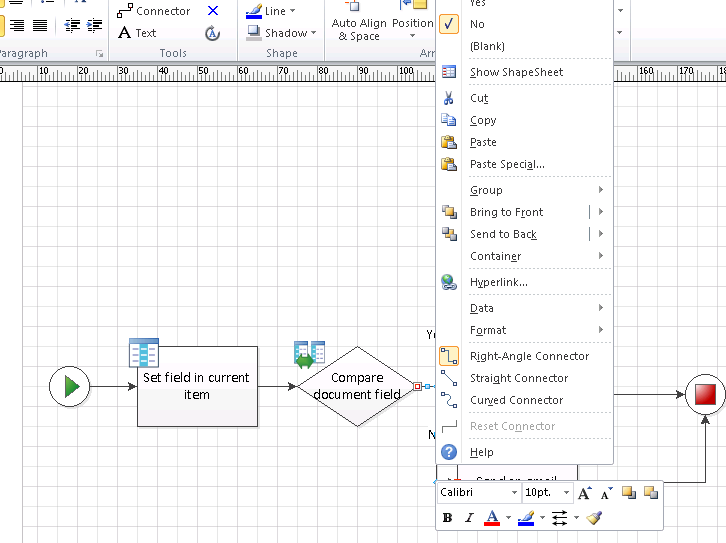The width and height of the screenshot is (726, 543).
Task: Open the Shadow dropdown arrow
Action: [313, 33]
